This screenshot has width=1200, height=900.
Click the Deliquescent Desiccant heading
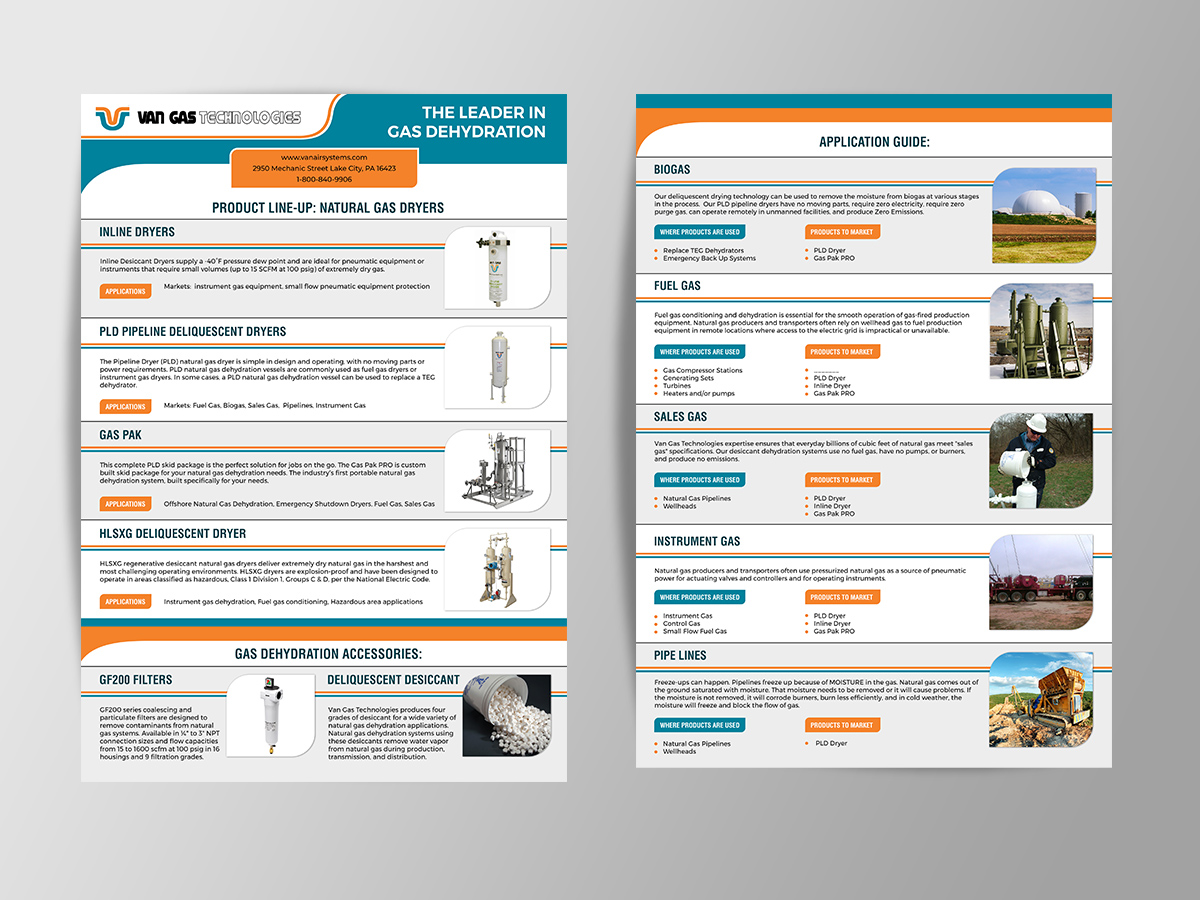click(x=394, y=680)
